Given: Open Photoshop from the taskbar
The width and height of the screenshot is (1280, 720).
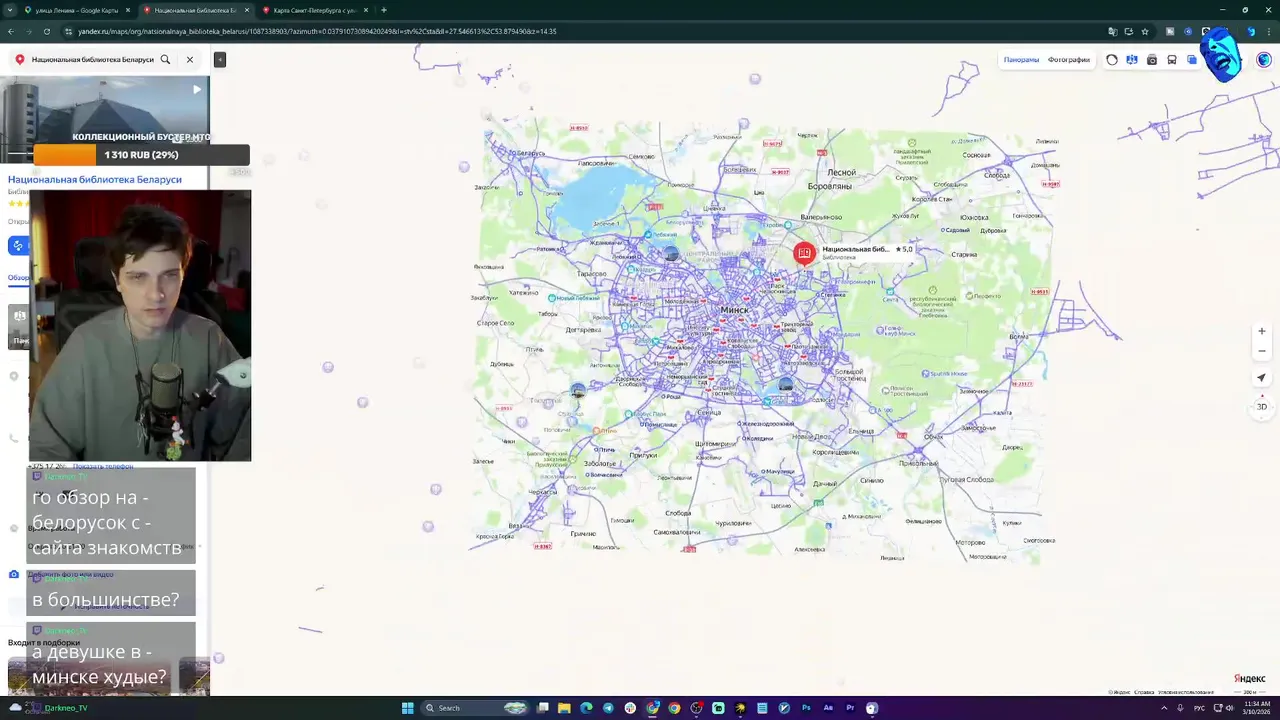Looking at the screenshot, I should click(806, 708).
